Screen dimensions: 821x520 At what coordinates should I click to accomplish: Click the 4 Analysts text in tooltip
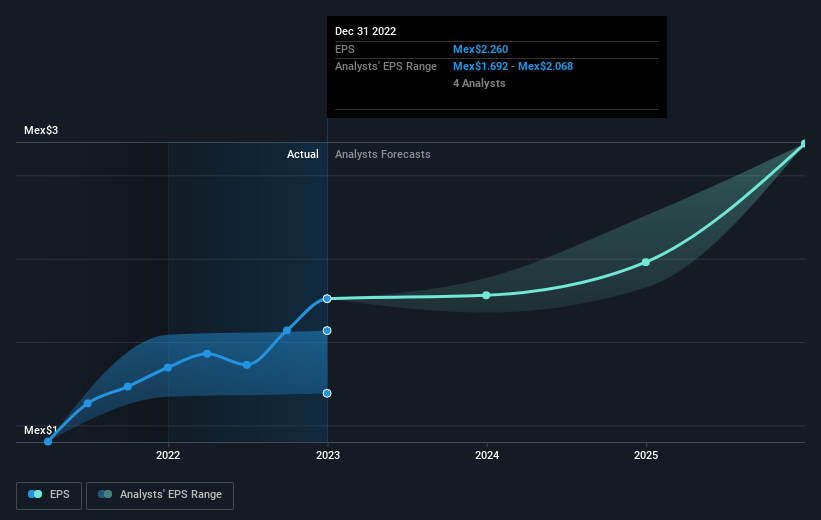click(479, 83)
